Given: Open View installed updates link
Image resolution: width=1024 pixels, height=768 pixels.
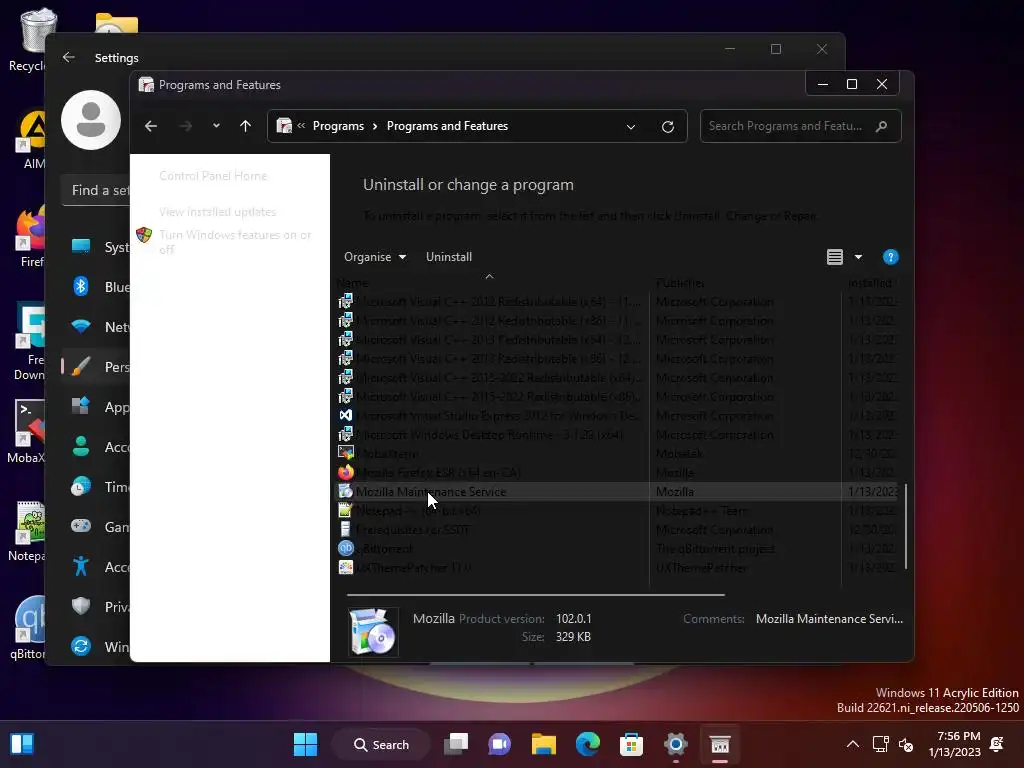Looking at the screenshot, I should [x=217, y=212].
